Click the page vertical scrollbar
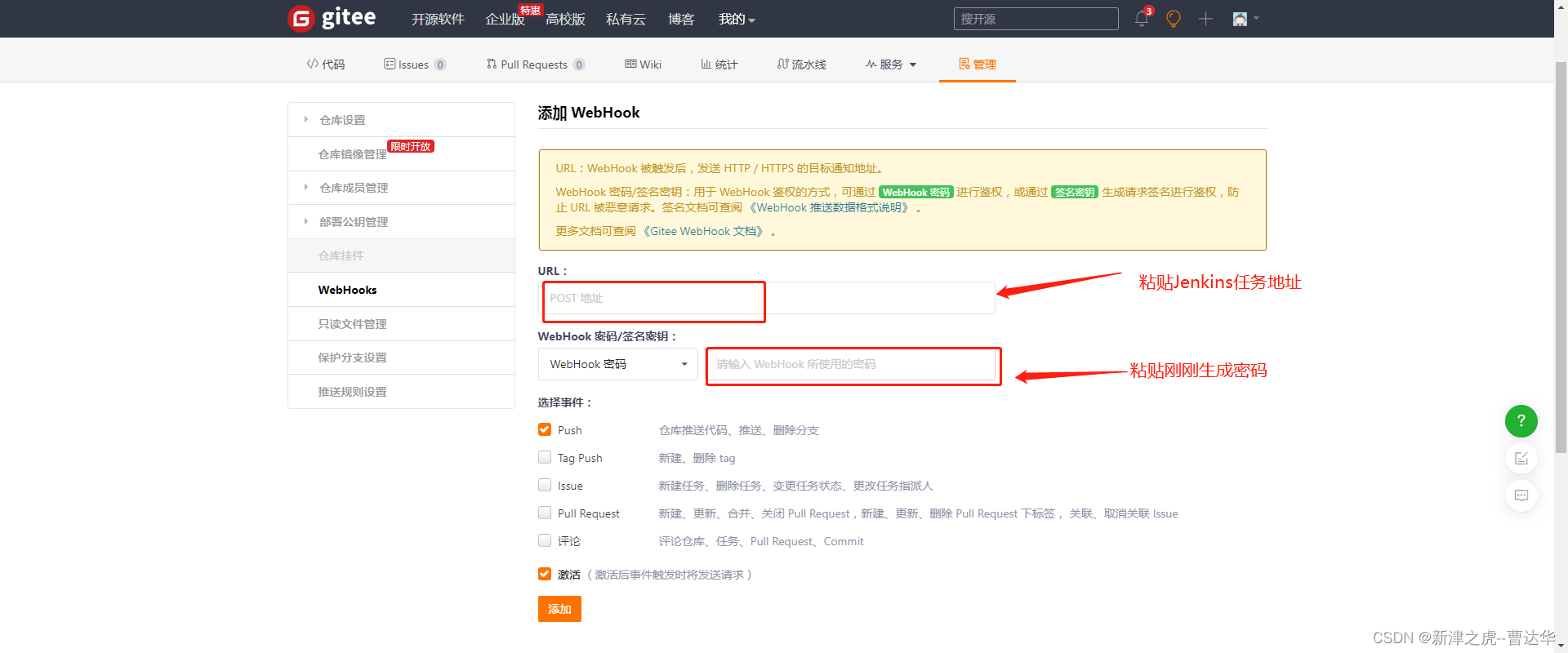Viewport: 1568px width, 653px height. point(1561,257)
